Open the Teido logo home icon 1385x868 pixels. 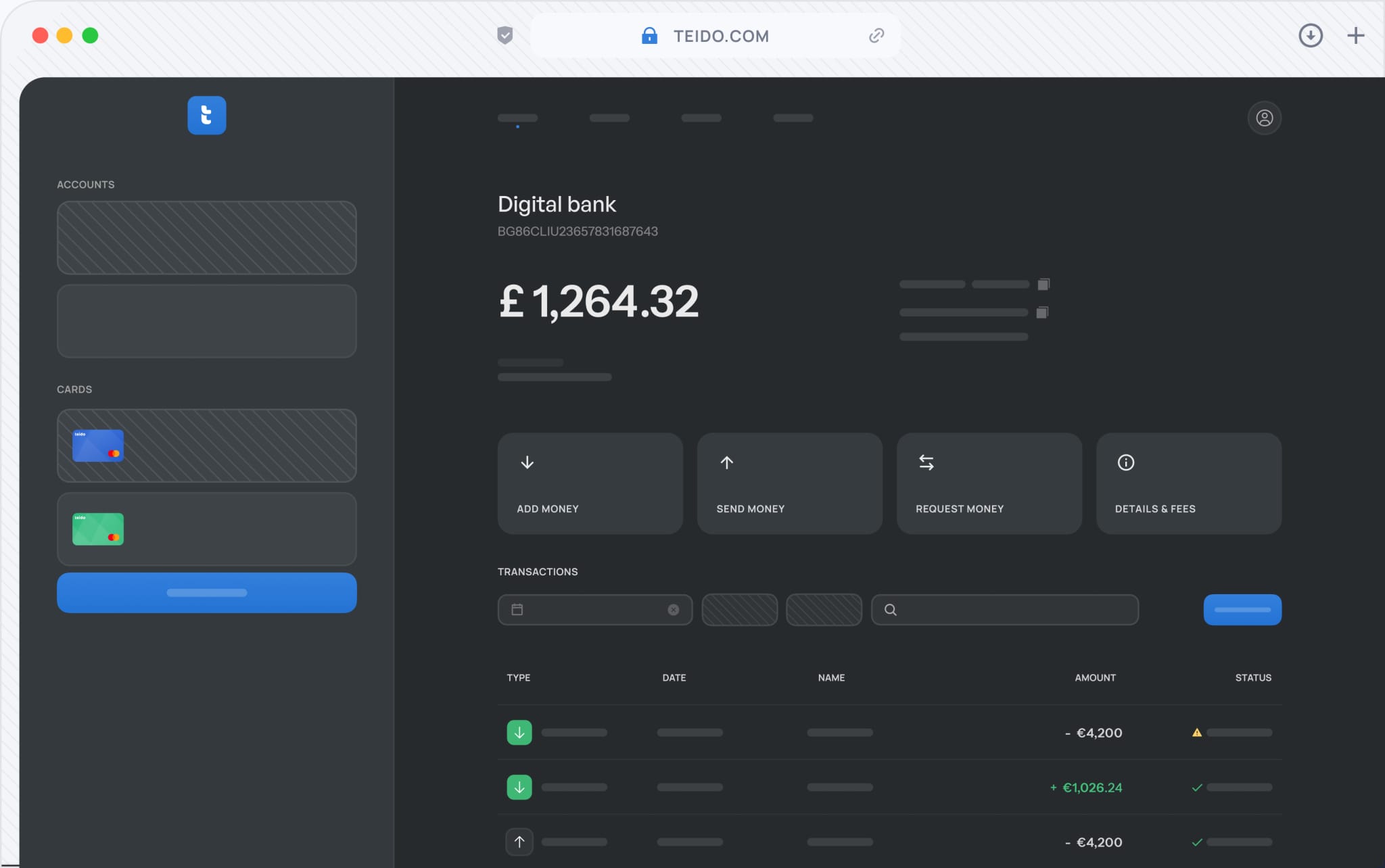click(x=207, y=116)
